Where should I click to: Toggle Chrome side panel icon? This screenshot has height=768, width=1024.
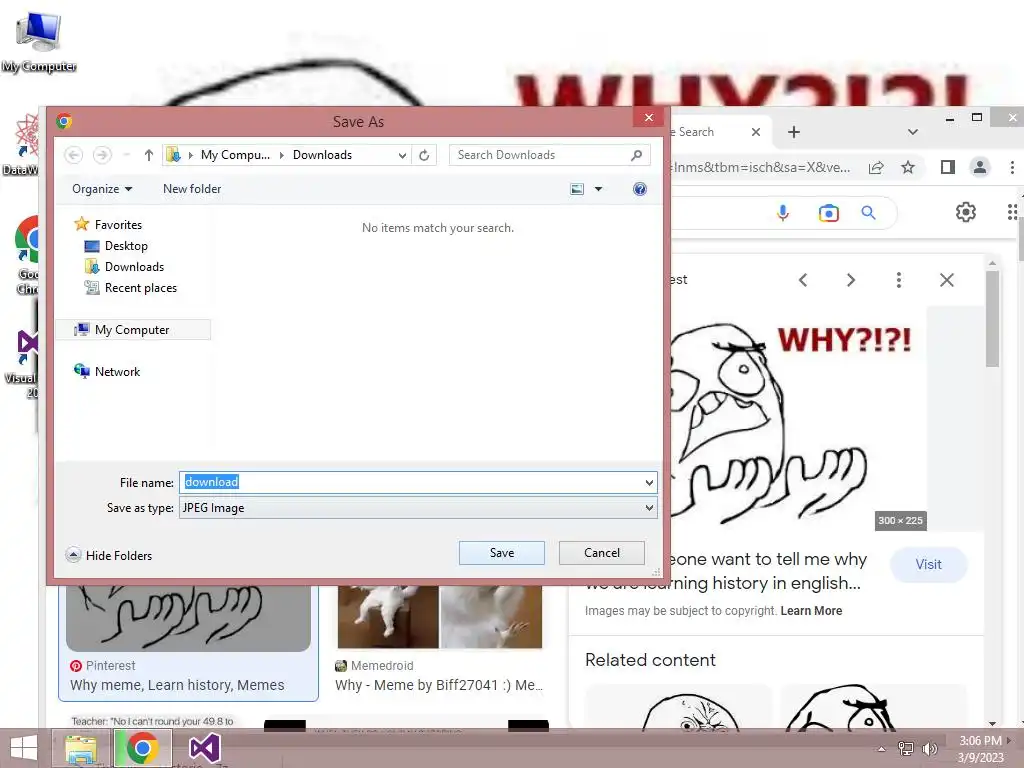(x=948, y=168)
